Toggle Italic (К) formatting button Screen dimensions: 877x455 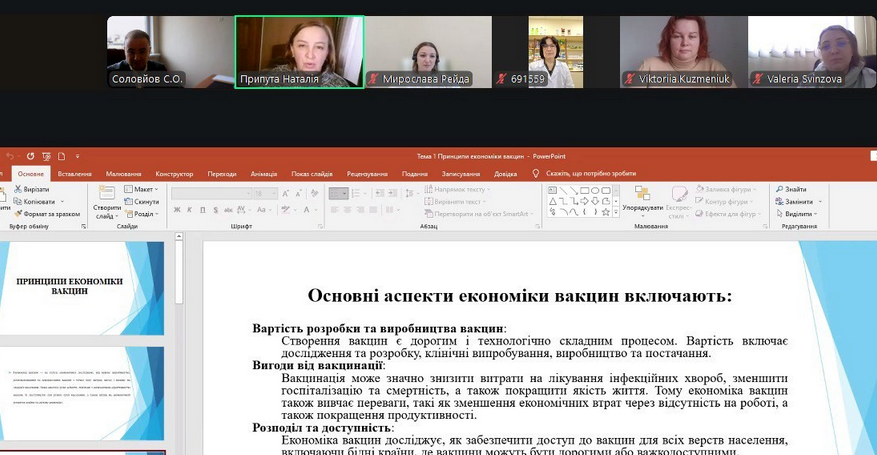[x=190, y=210]
